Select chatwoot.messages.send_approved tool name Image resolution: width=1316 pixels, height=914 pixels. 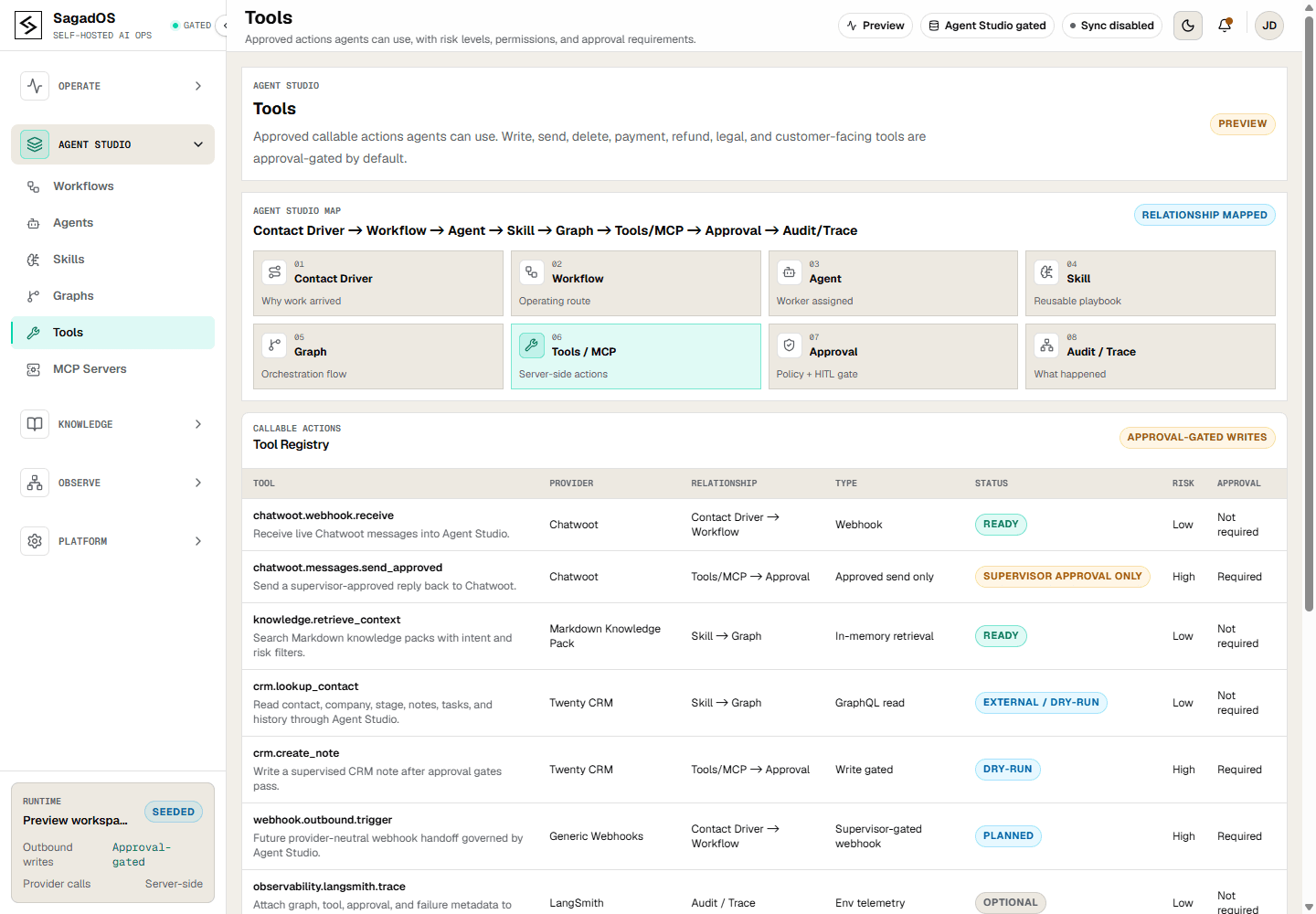(347, 568)
